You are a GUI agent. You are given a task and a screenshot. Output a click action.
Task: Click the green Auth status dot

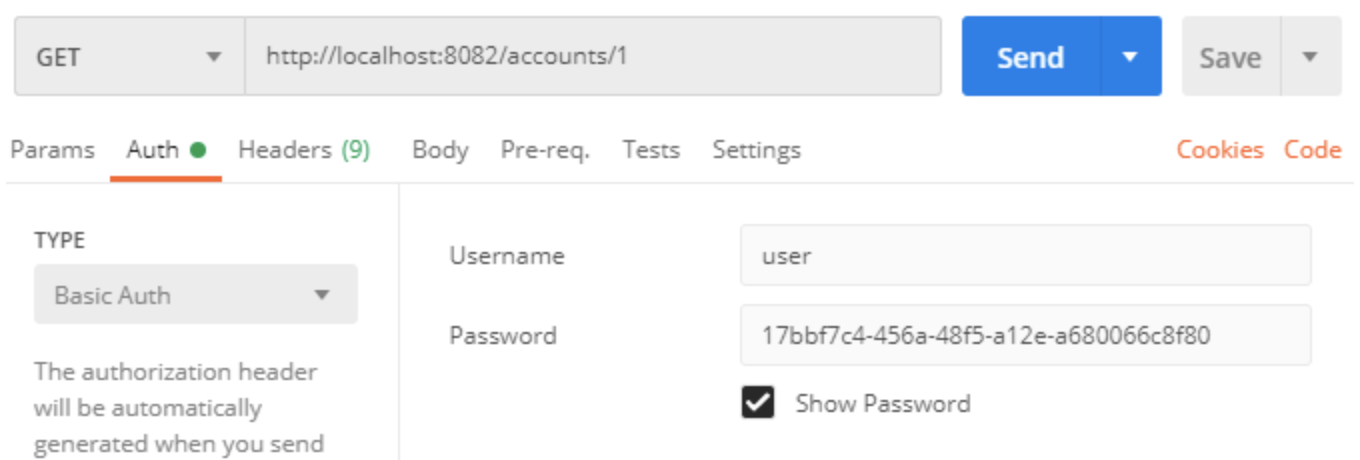(198, 150)
